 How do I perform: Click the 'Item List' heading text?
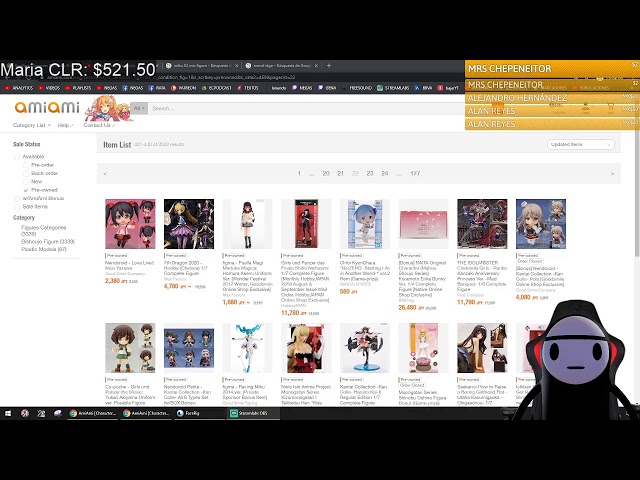click(117, 144)
